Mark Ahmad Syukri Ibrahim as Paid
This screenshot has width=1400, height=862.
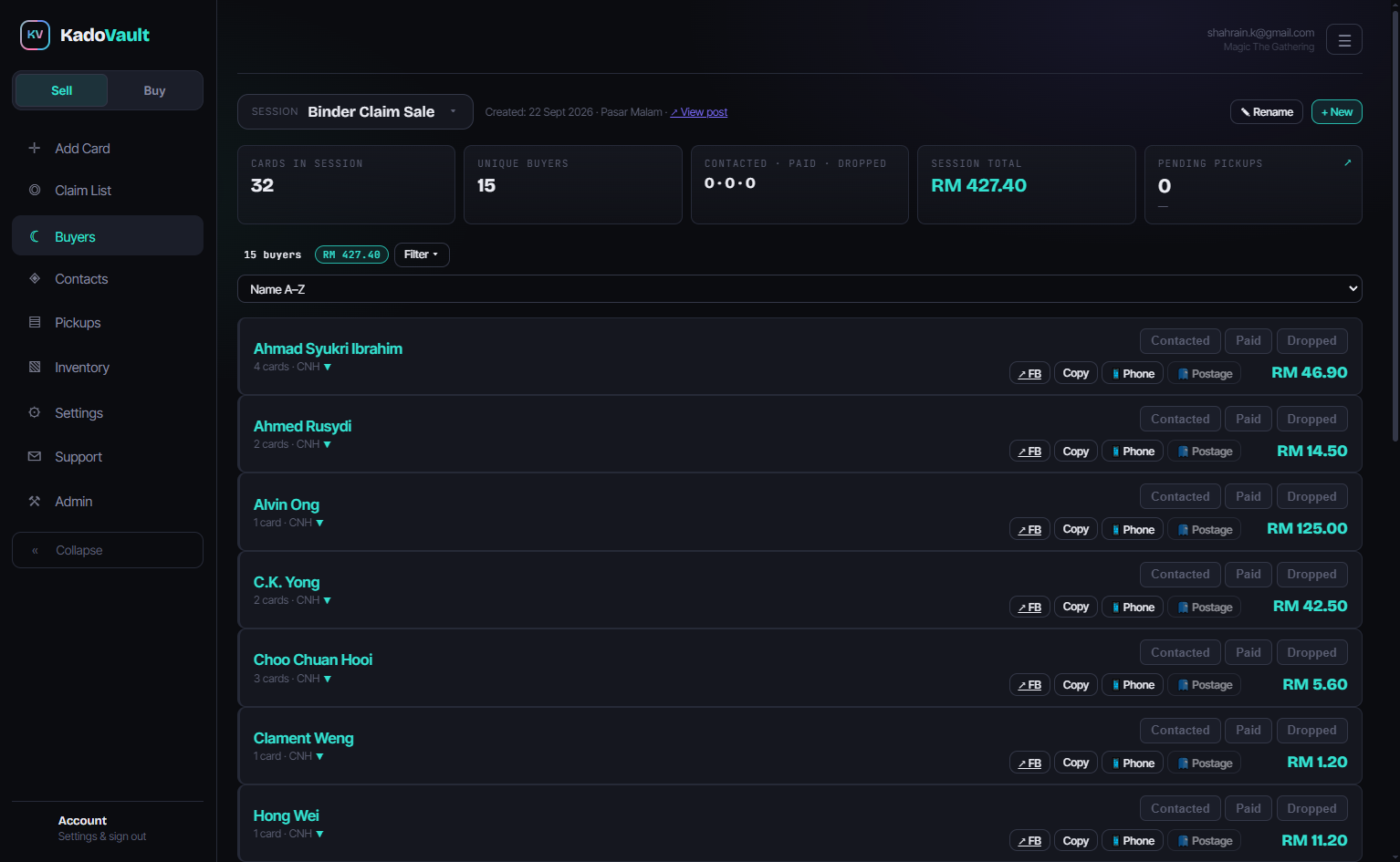(1248, 340)
